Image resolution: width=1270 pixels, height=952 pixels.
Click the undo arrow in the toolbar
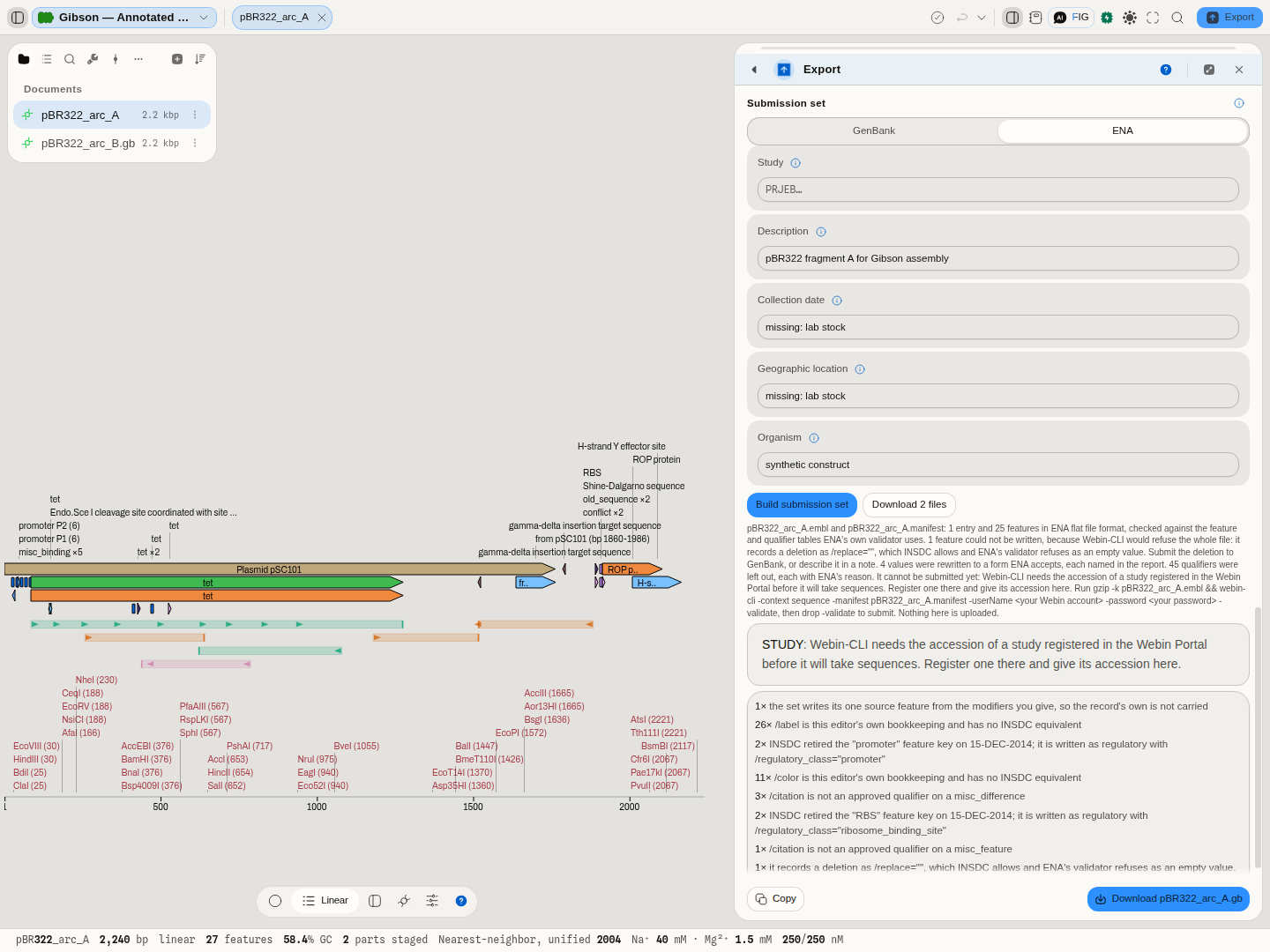[x=962, y=18]
